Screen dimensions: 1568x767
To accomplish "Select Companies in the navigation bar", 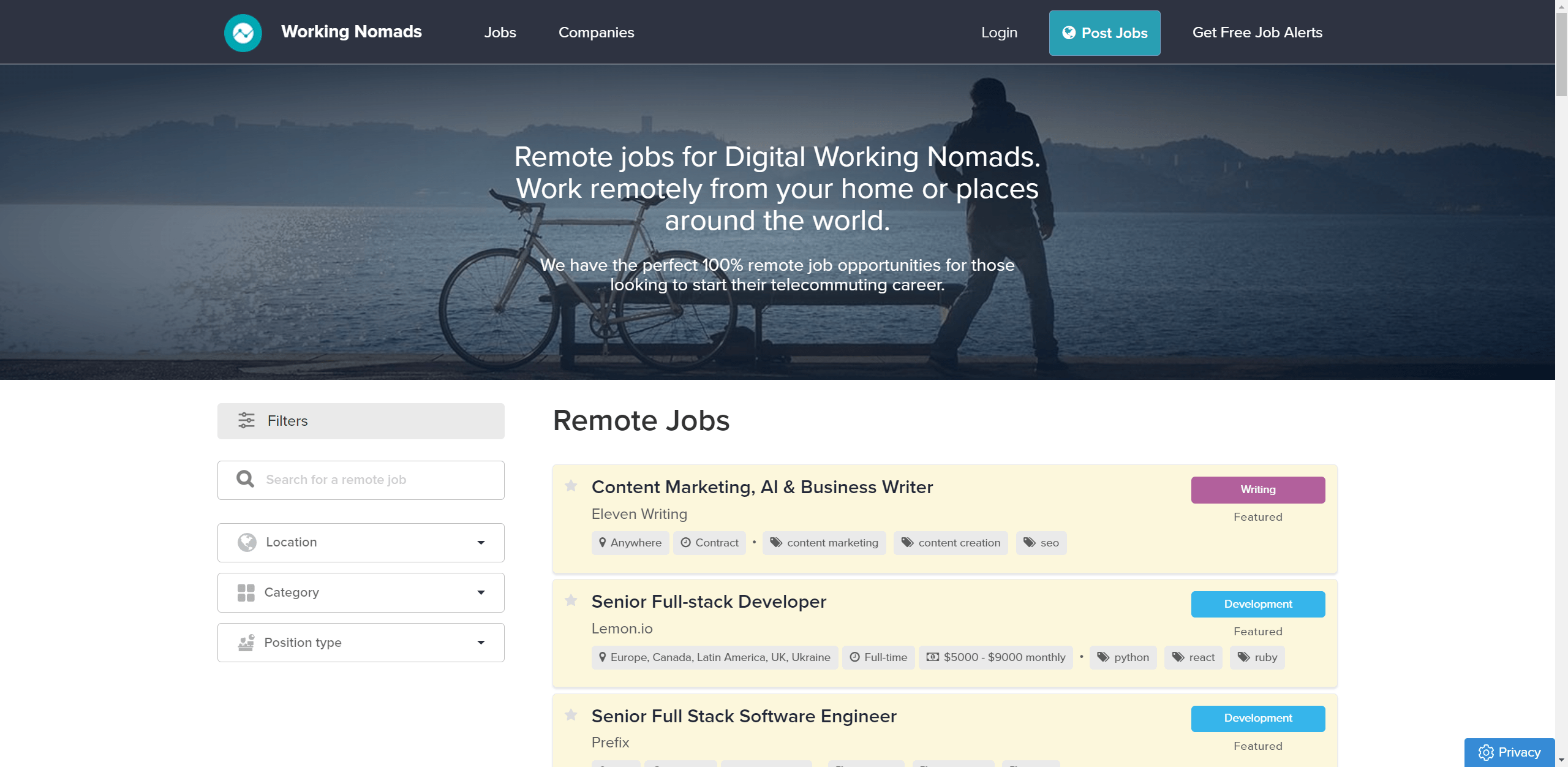I will pyautogui.click(x=596, y=32).
